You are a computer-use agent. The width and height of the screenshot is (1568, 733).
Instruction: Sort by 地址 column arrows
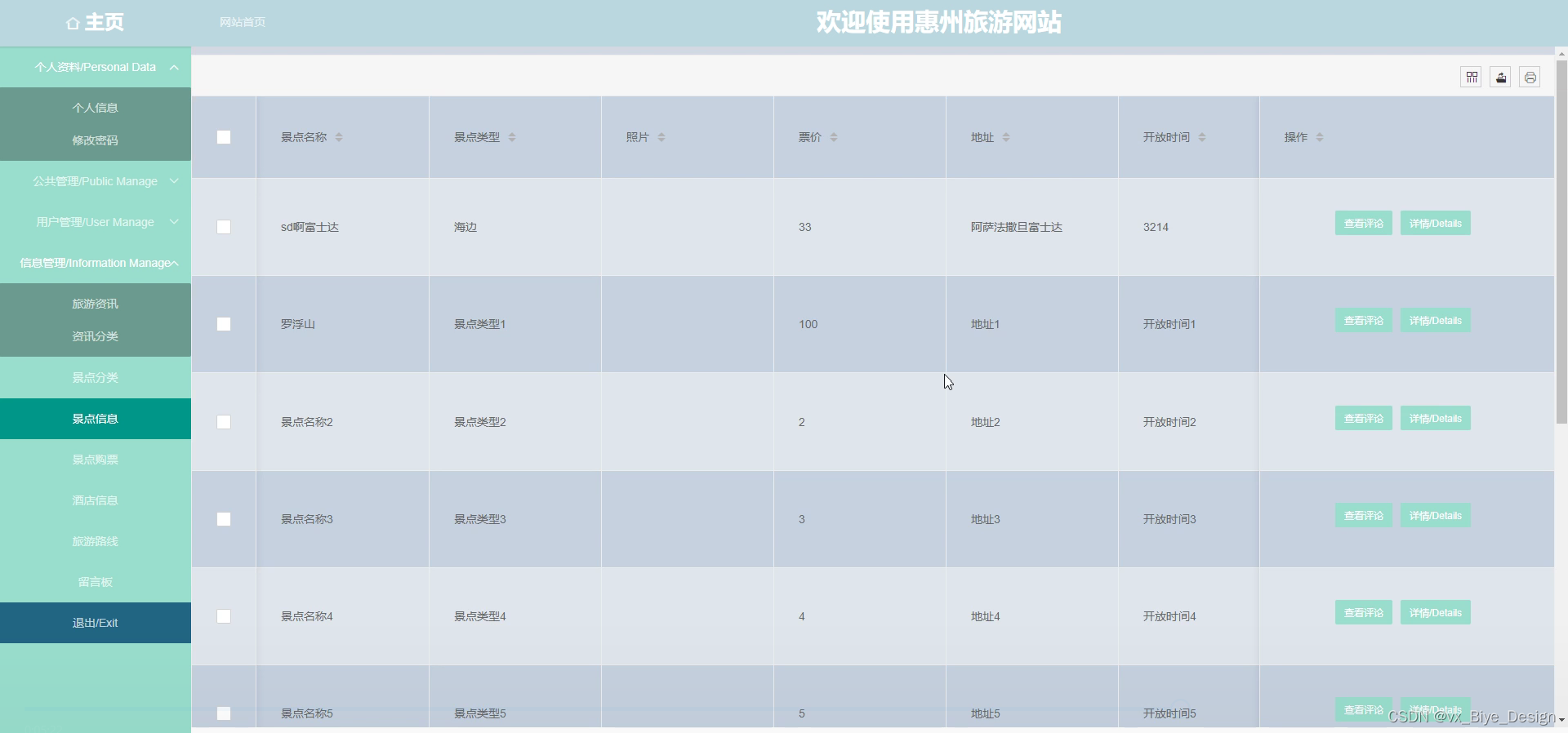coord(1006,137)
